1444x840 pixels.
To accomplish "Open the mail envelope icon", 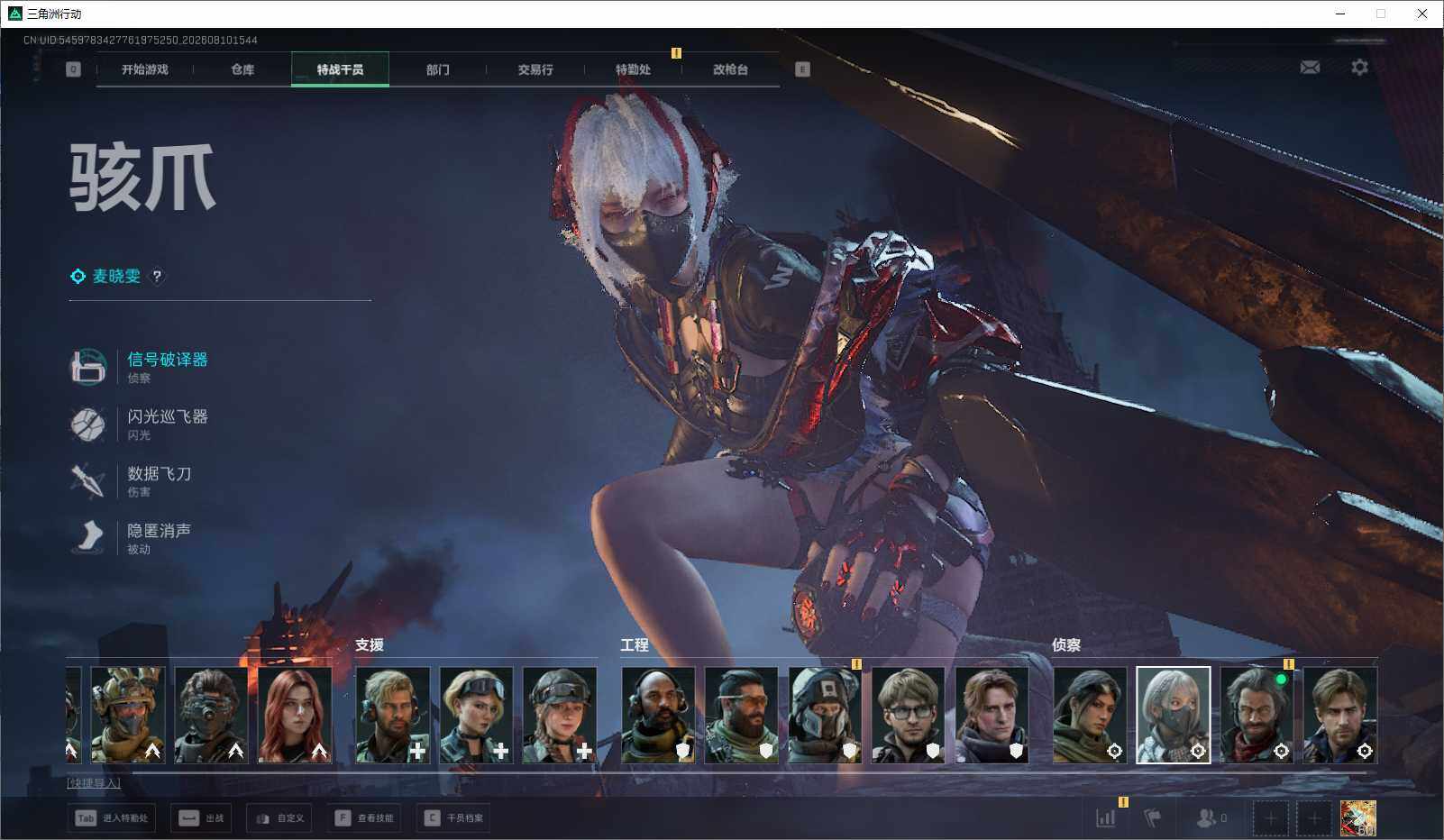I will tap(1310, 68).
